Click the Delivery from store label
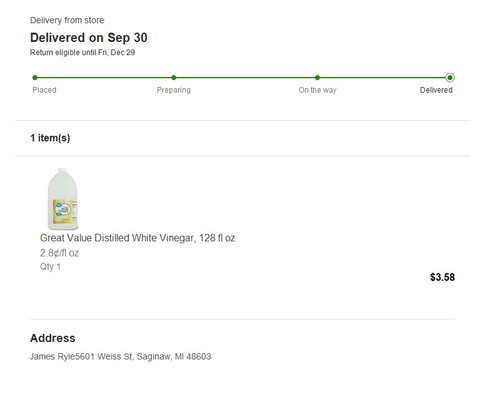The image size is (500, 404). click(67, 20)
